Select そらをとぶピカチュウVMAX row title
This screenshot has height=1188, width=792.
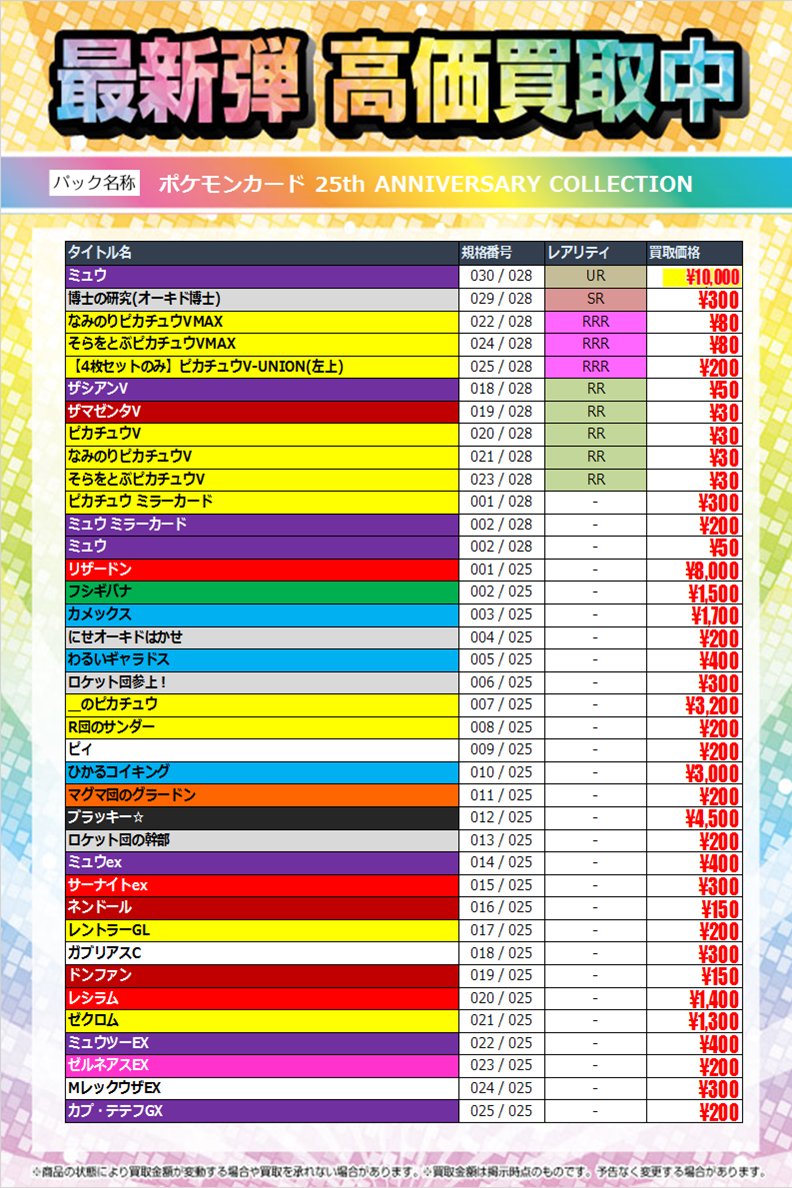click(261, 343)
